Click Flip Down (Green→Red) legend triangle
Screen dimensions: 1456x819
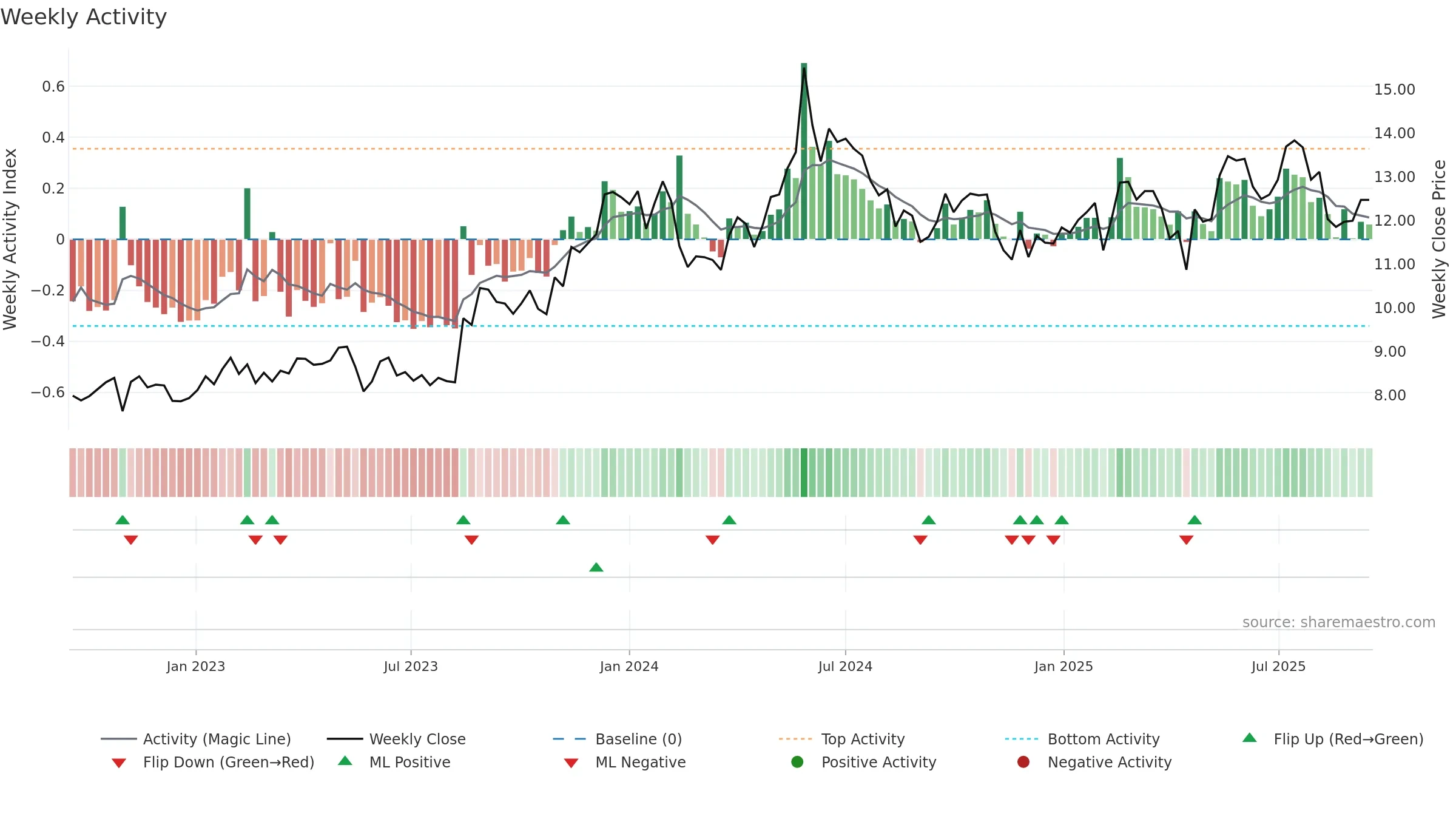(x=119, y=763)
